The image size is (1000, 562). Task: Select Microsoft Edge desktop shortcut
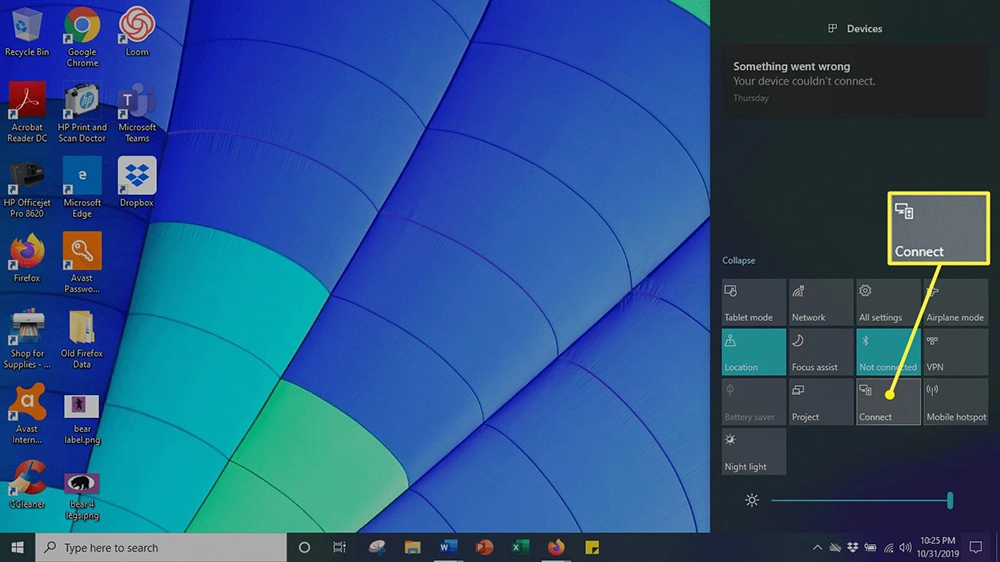(82, 188)
